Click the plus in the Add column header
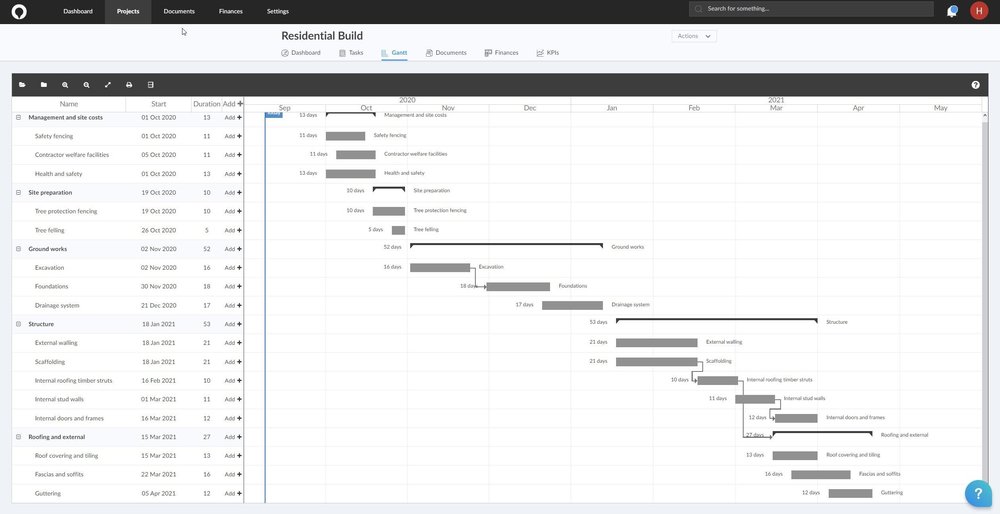 [240, 104]
